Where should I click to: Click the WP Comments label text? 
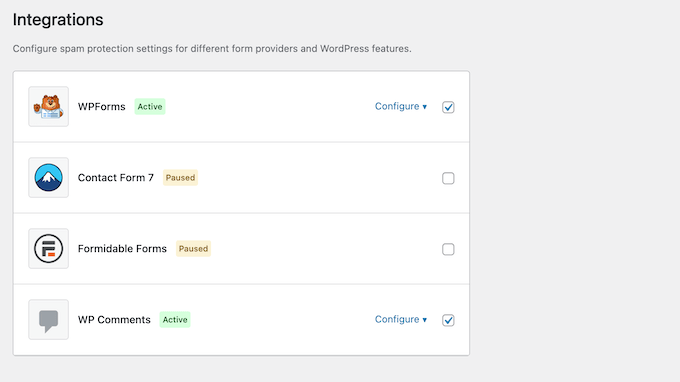point(114,320)
